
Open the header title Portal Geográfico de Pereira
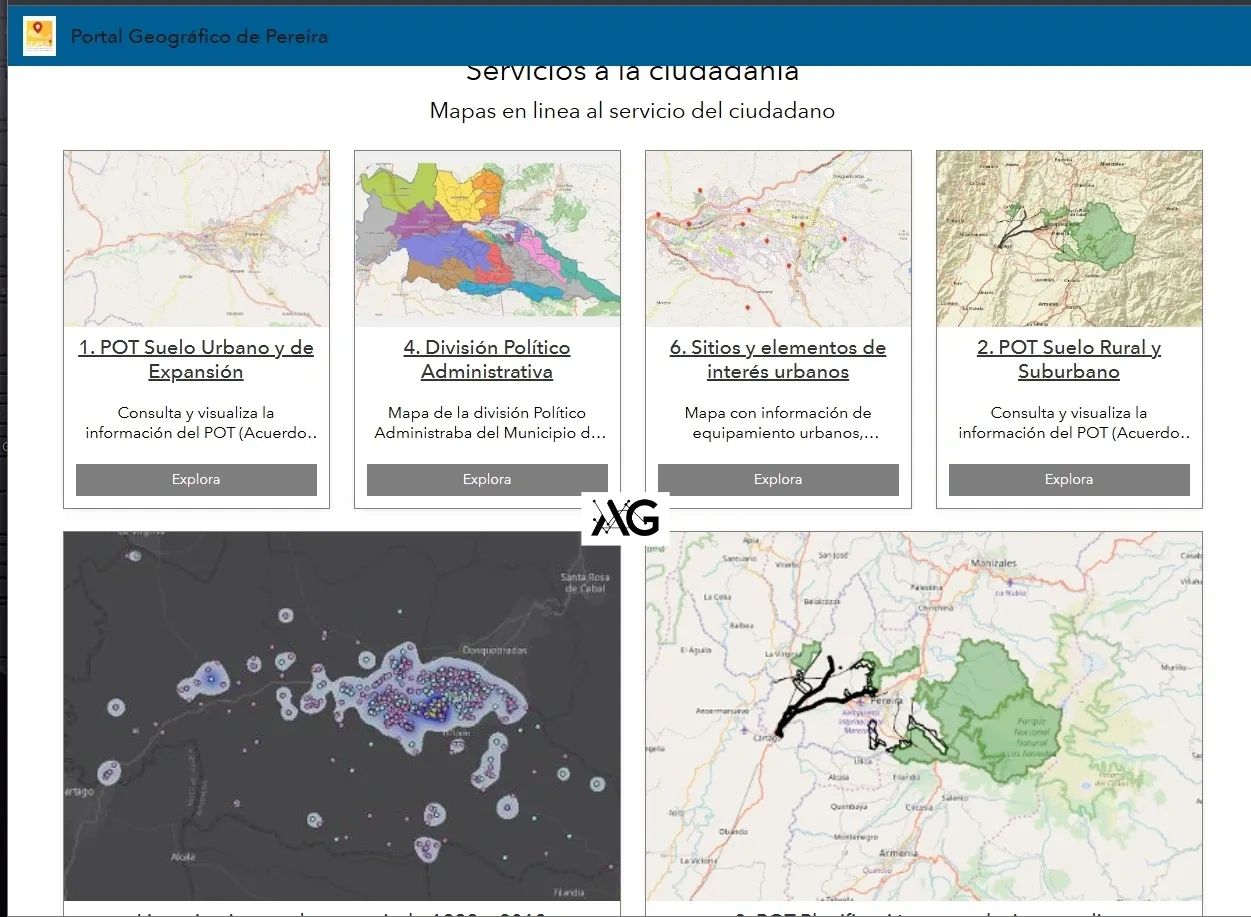pyautogui.click(x=198, y=36)
